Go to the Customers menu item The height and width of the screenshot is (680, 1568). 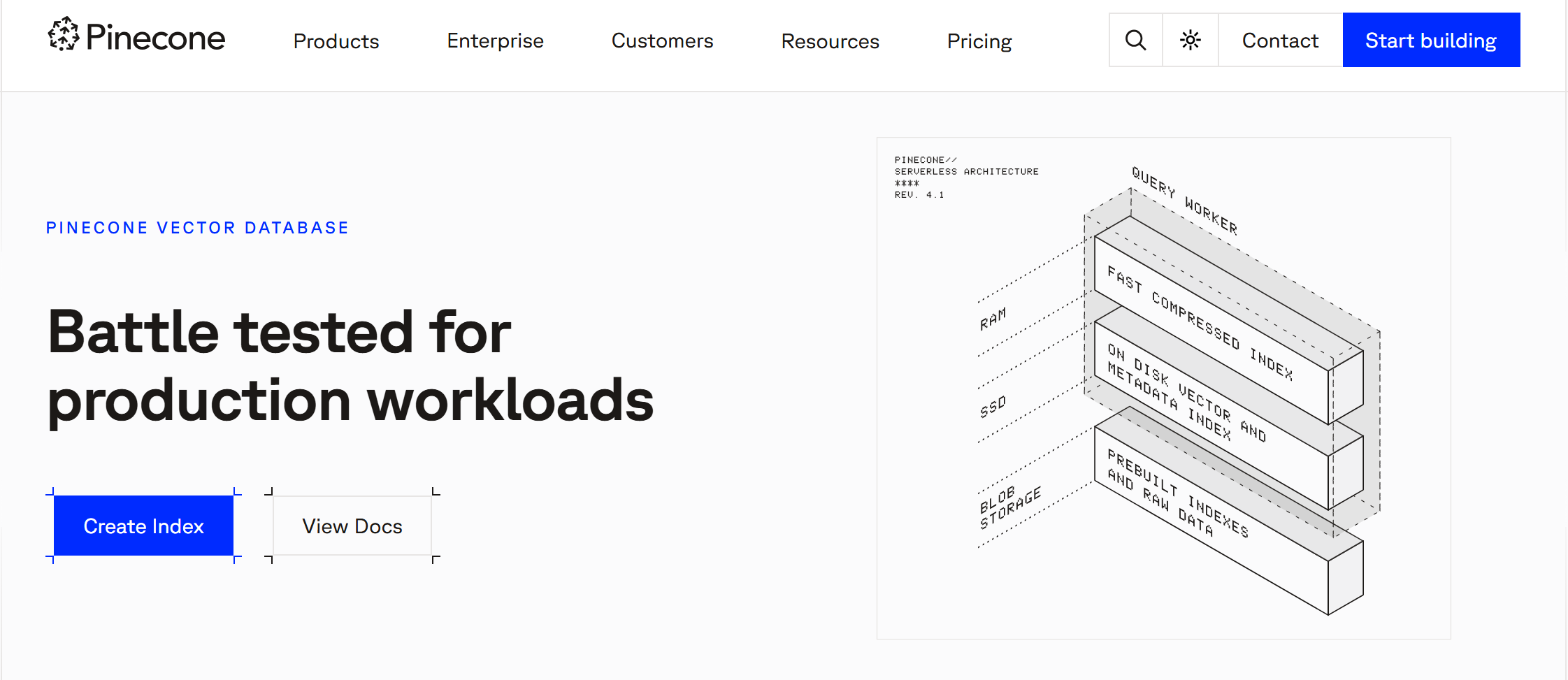click(x=663, y=41)
